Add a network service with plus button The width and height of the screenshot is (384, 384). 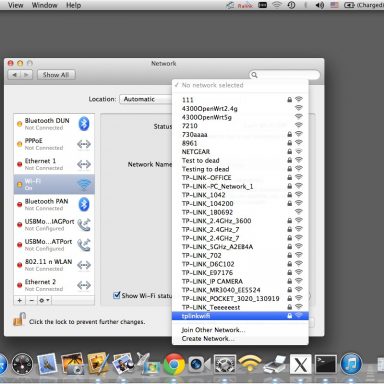[x=20, y=300]
